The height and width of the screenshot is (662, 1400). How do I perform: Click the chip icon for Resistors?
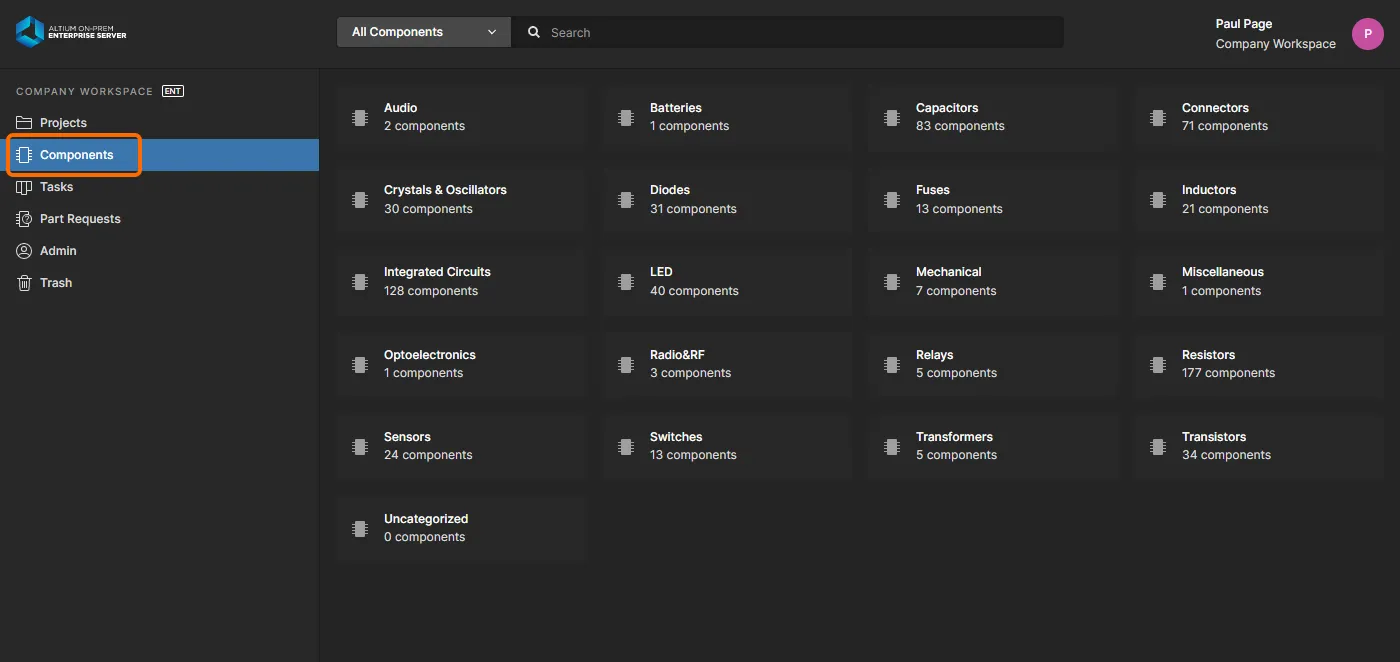tap(1158, 364)
